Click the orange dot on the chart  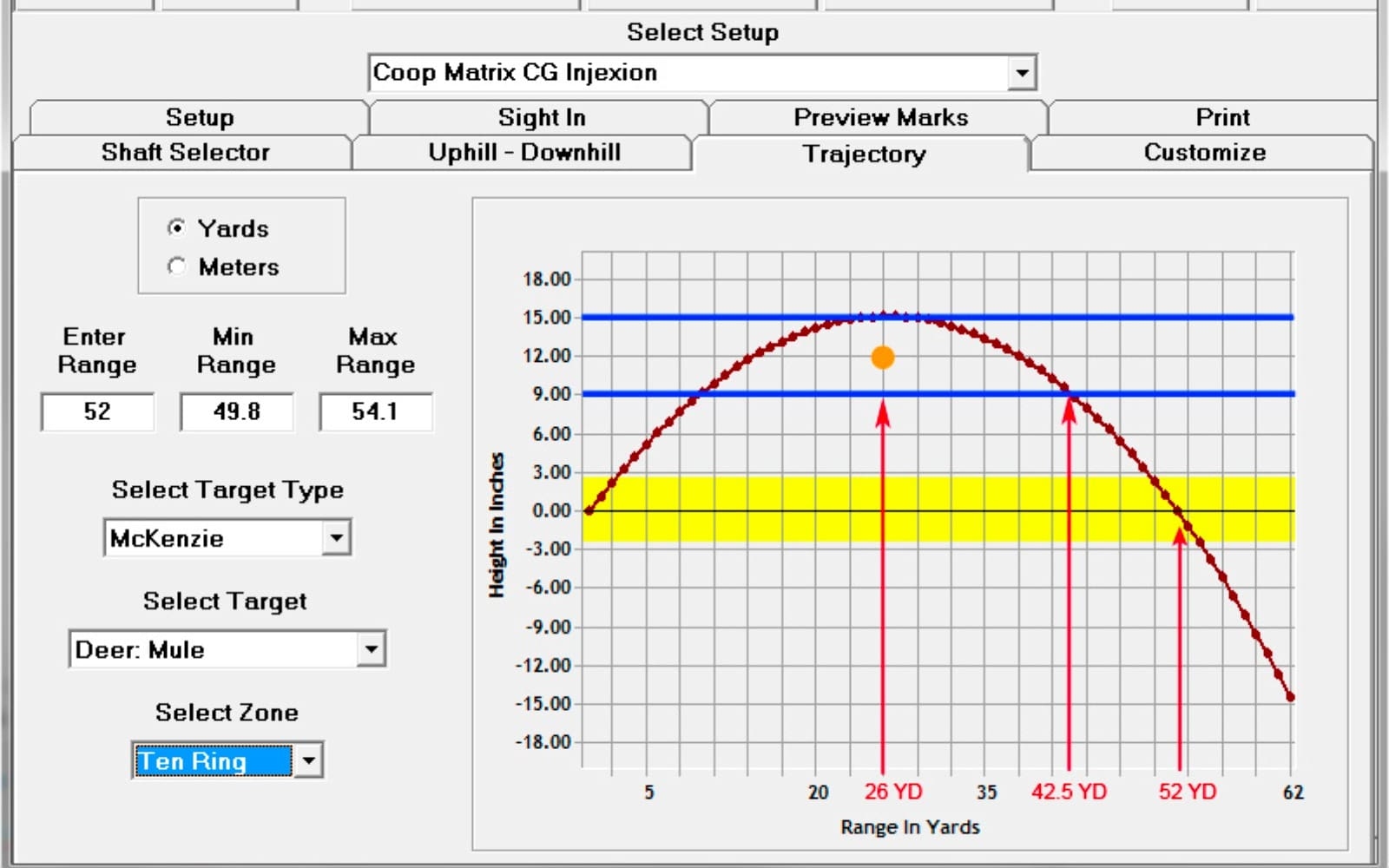click(x=882, y=358)
